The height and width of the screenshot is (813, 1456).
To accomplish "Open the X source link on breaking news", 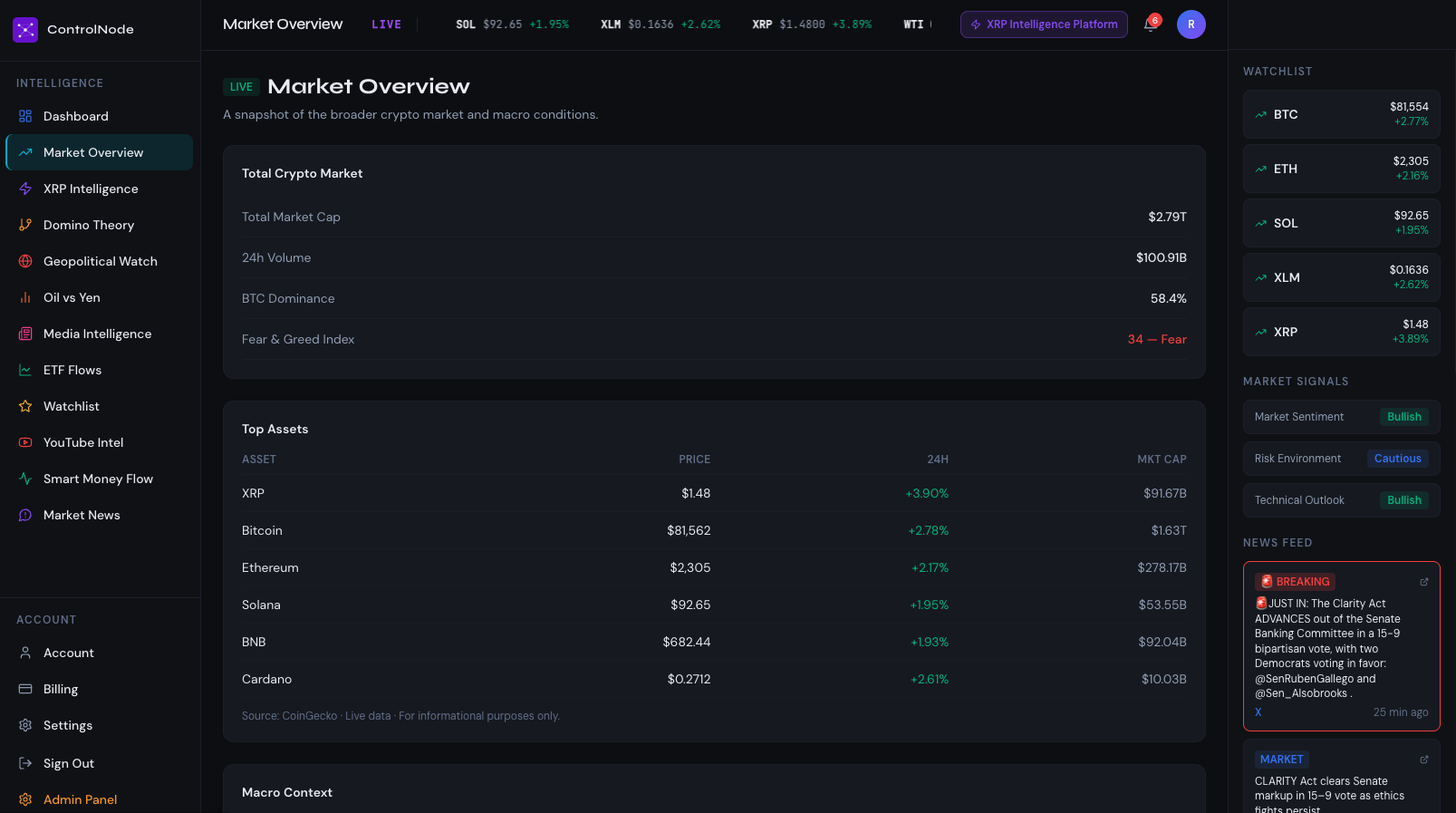I will tap(1258, 712).
